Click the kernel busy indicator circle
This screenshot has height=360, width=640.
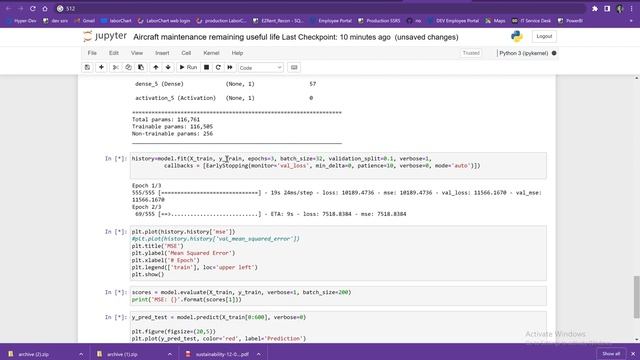click(554, 53)
